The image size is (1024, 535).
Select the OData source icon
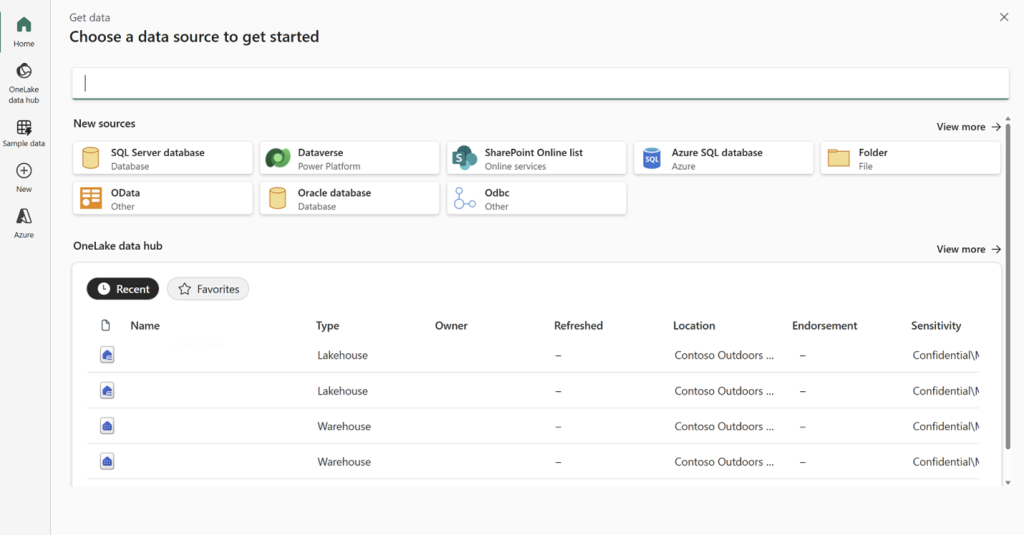(x=91, y=198)
